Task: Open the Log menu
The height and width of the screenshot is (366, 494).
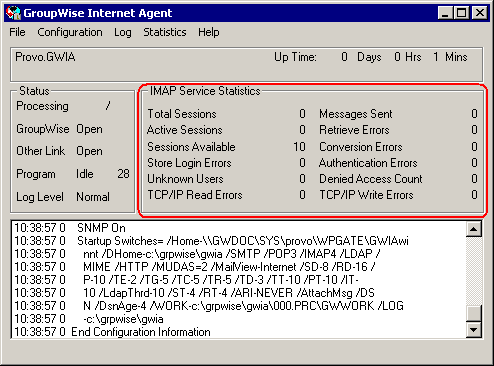Action: pyautogui.click(x=123, y=32)
